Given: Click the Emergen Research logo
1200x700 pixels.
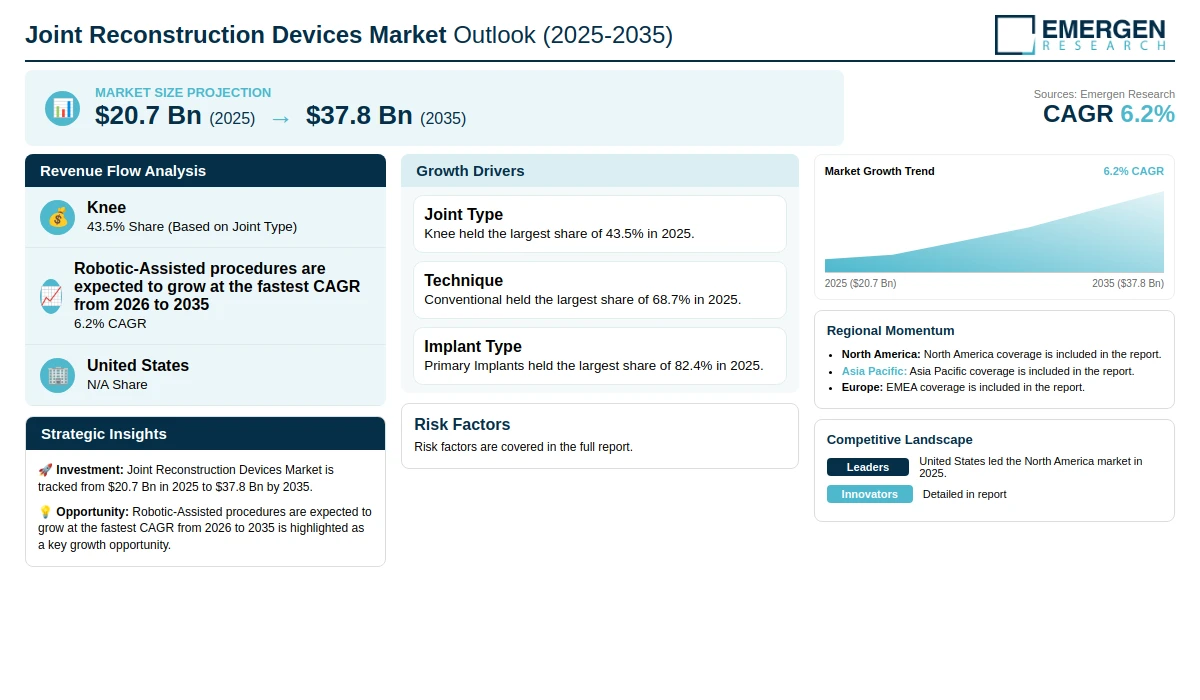Looking at the screenshot, I should click(x=1080, y=34).
